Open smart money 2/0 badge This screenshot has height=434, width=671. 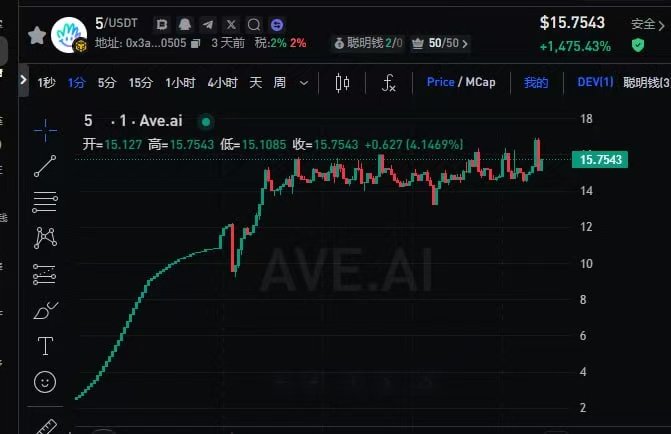coord(368,43)
